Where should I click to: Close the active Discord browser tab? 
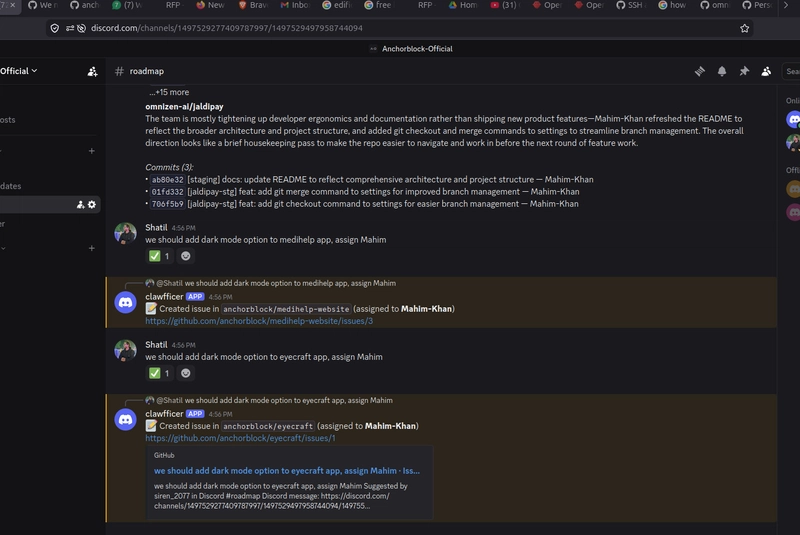13,5
